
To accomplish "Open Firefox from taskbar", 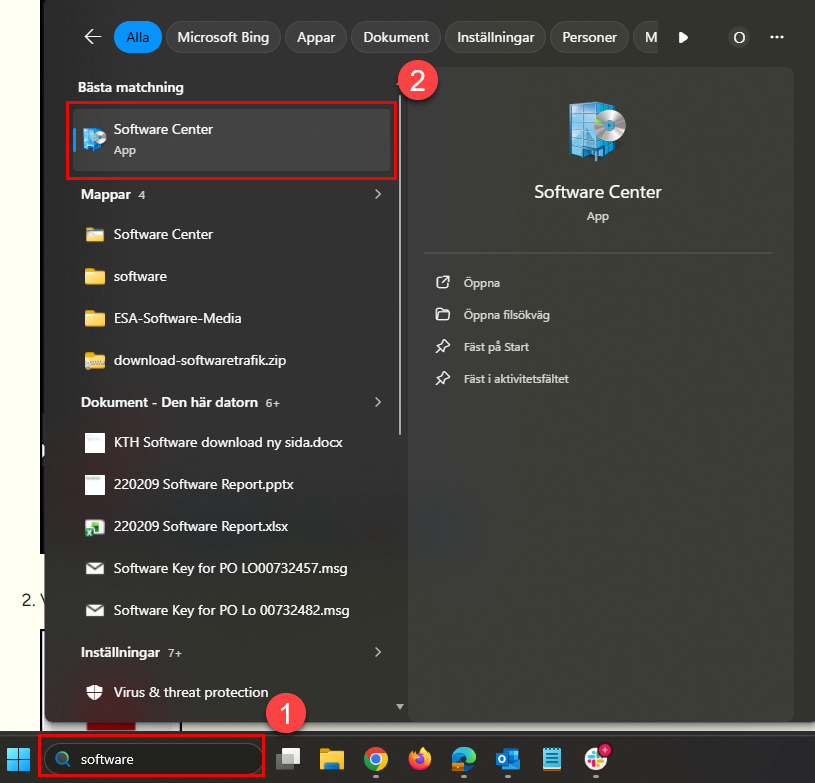I will pyautogui.click(x=420, y=759).
